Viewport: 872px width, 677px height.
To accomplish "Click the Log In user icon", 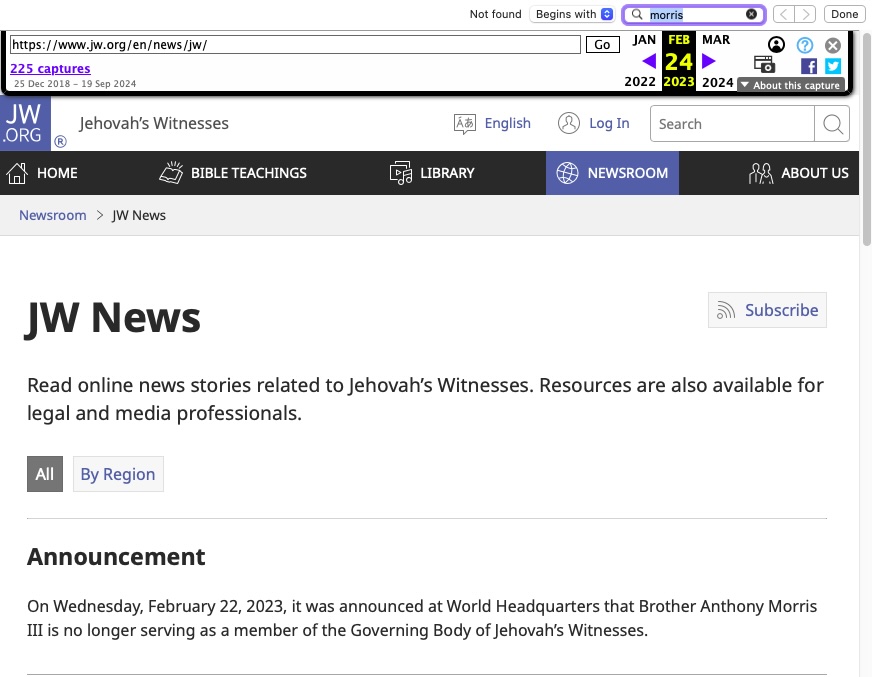I will tap(568, 123).
